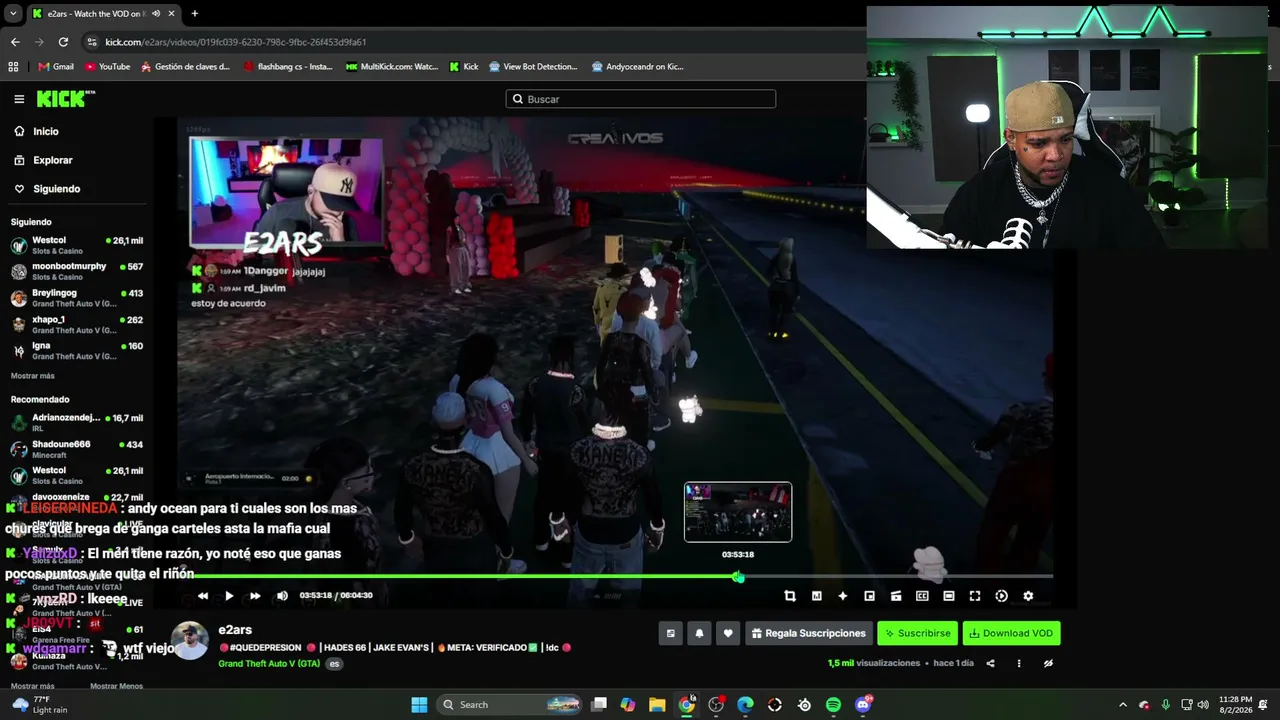
Task: Open followed channel xhapo_1
Action: [x=77, y=324]
